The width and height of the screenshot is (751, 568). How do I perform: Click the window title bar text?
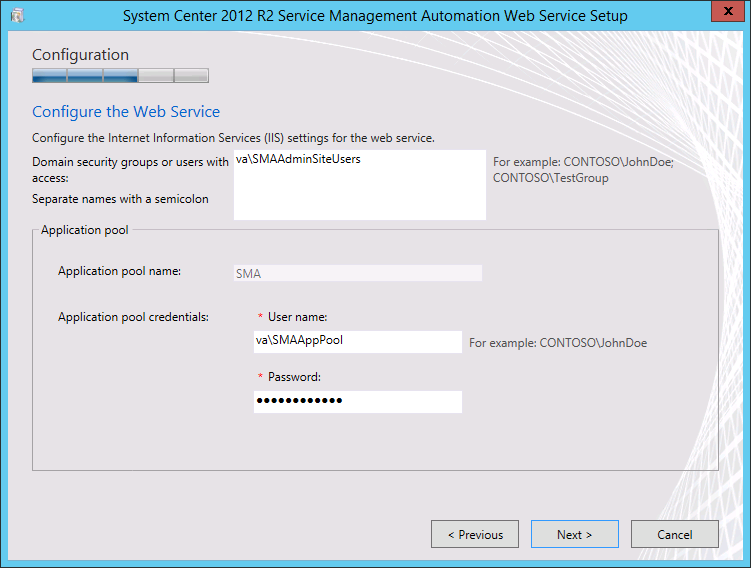pyautogui.click(x=375, y=16)
